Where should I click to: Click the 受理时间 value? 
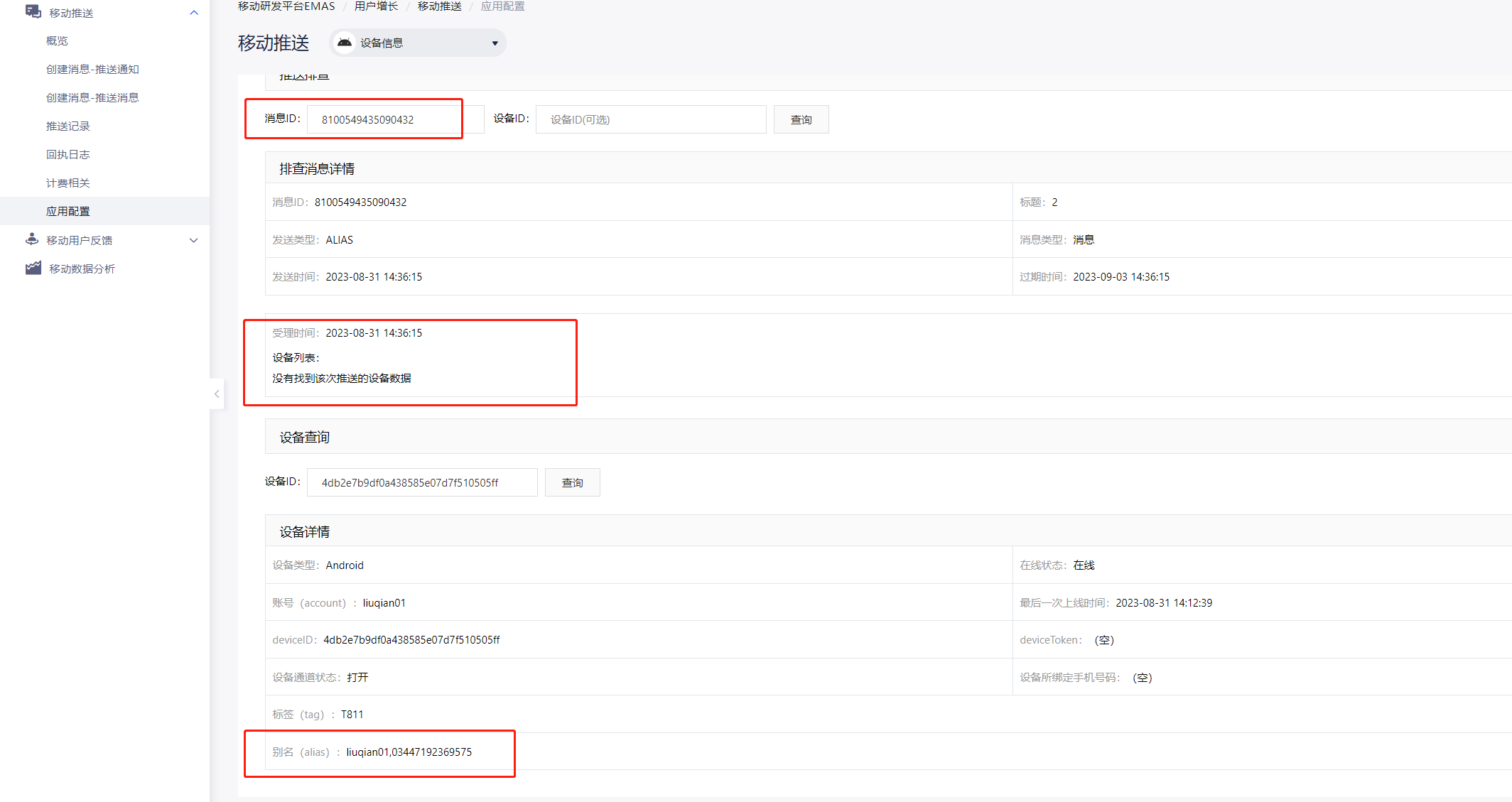tap(374, 332)
